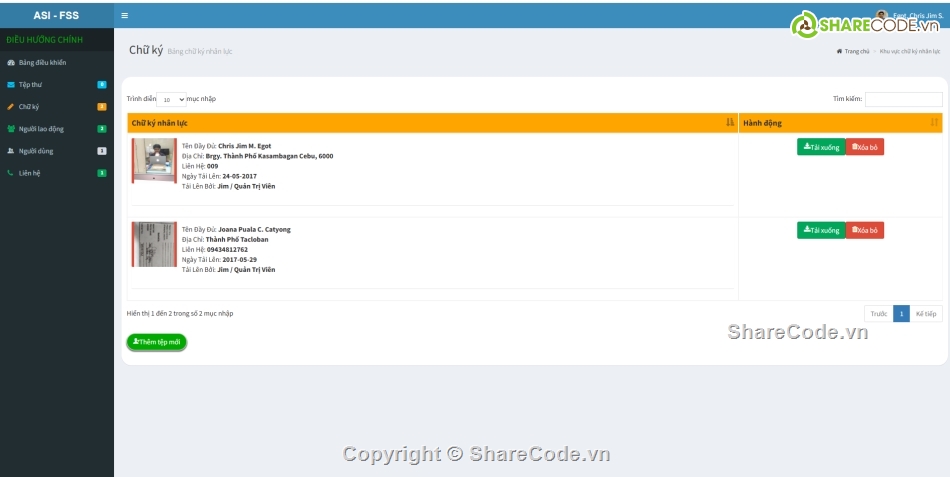Click the white badge beside Người dùng
This screenshot has height=477, width=950.
(x=102, y=151)
